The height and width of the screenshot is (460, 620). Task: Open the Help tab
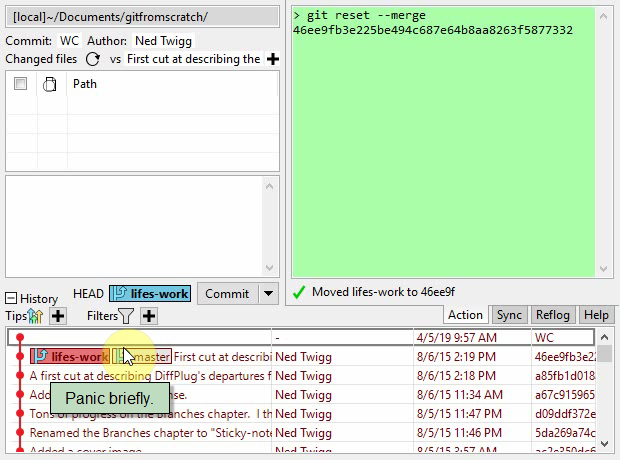pyautogui.click(x=596, y=315)
